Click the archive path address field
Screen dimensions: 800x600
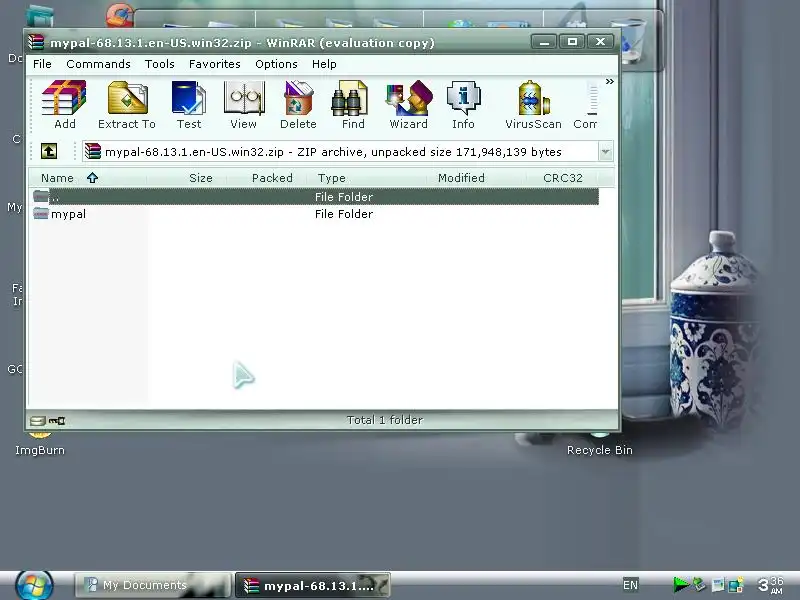coord(341,152)
